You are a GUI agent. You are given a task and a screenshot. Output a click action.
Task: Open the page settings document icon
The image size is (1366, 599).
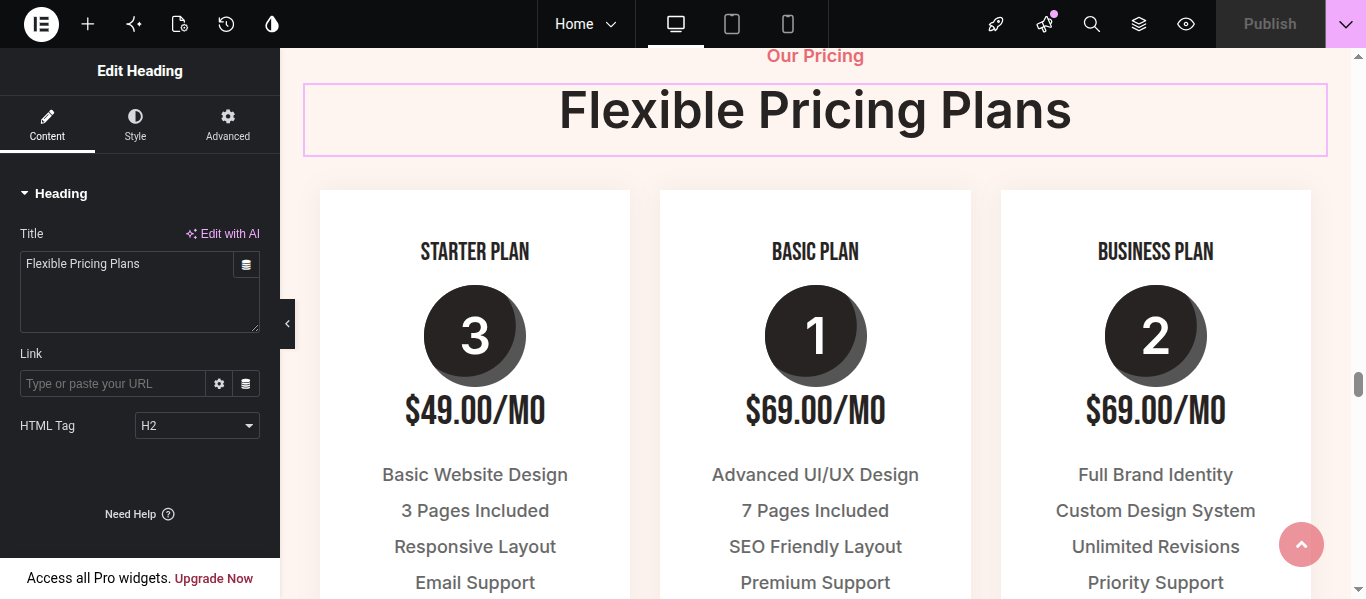coord(180,24)
